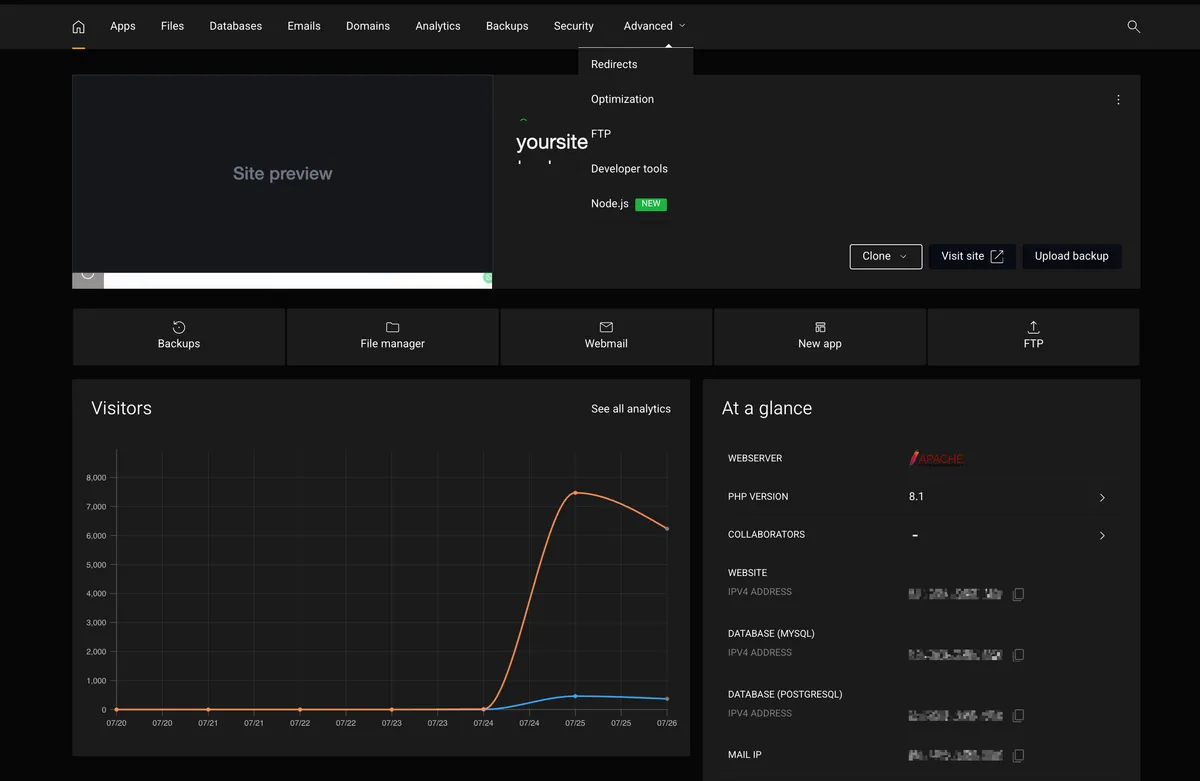This screenshot has width=1200, height=781.
Task: Click the Apache webserver logo
Action: coord(937,458)
